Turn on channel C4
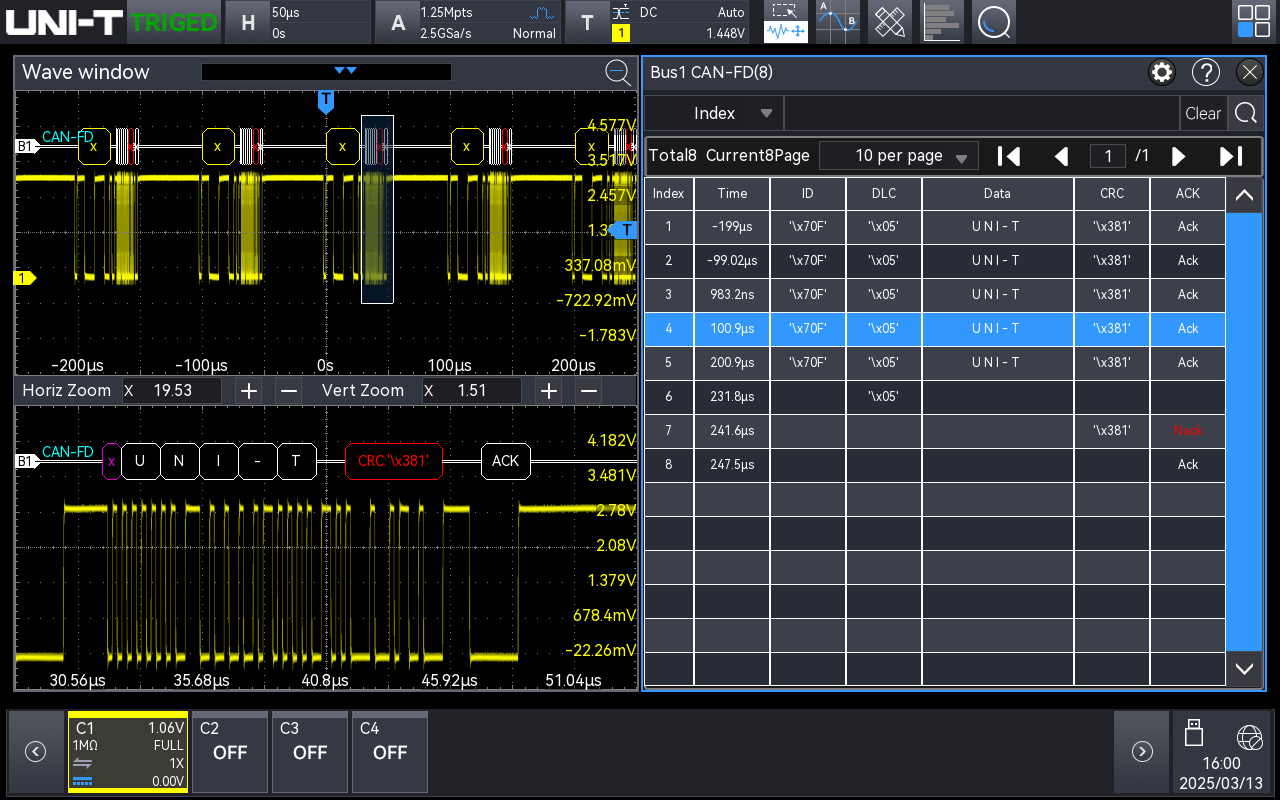 pyautogui.click(x=389, y=751)
